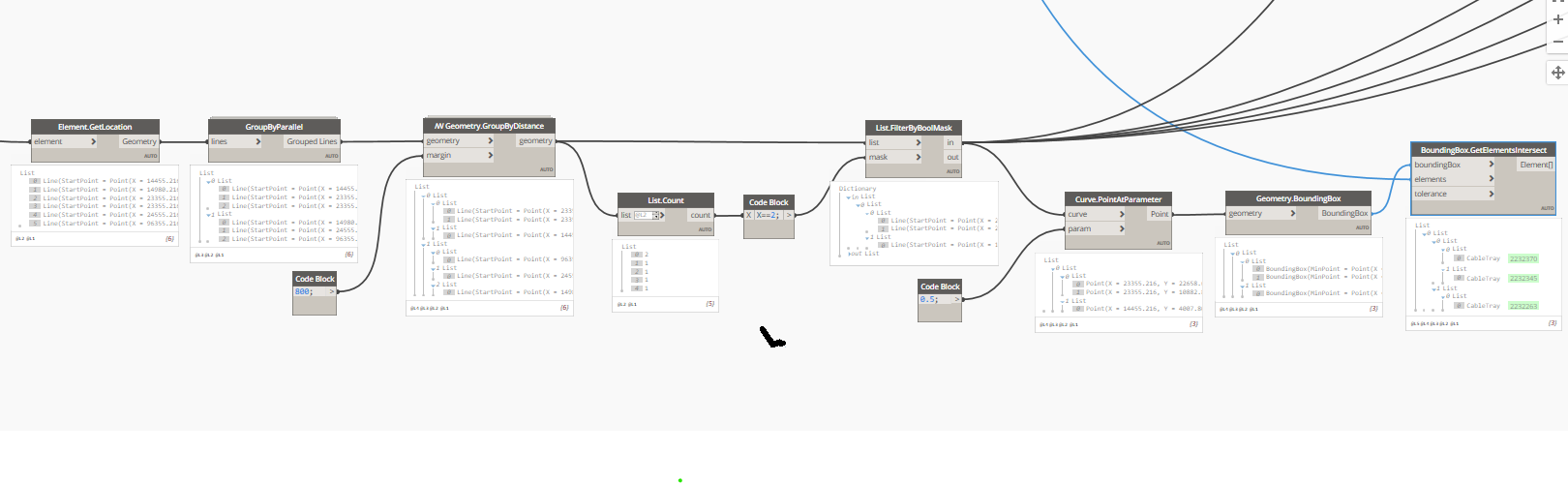The image size is (1568, 483).
Task: Select the List.Count node header
Action: point(666,200)
